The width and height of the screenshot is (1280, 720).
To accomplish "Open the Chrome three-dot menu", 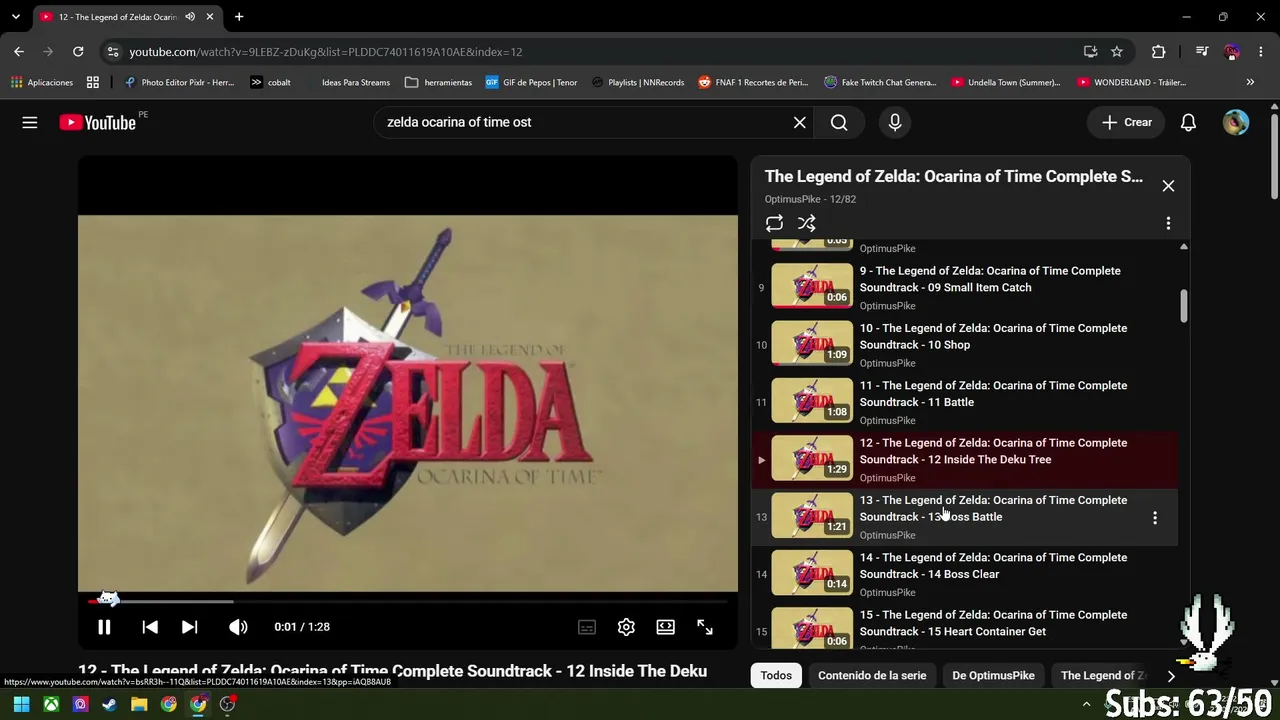I will (1262, 52).
